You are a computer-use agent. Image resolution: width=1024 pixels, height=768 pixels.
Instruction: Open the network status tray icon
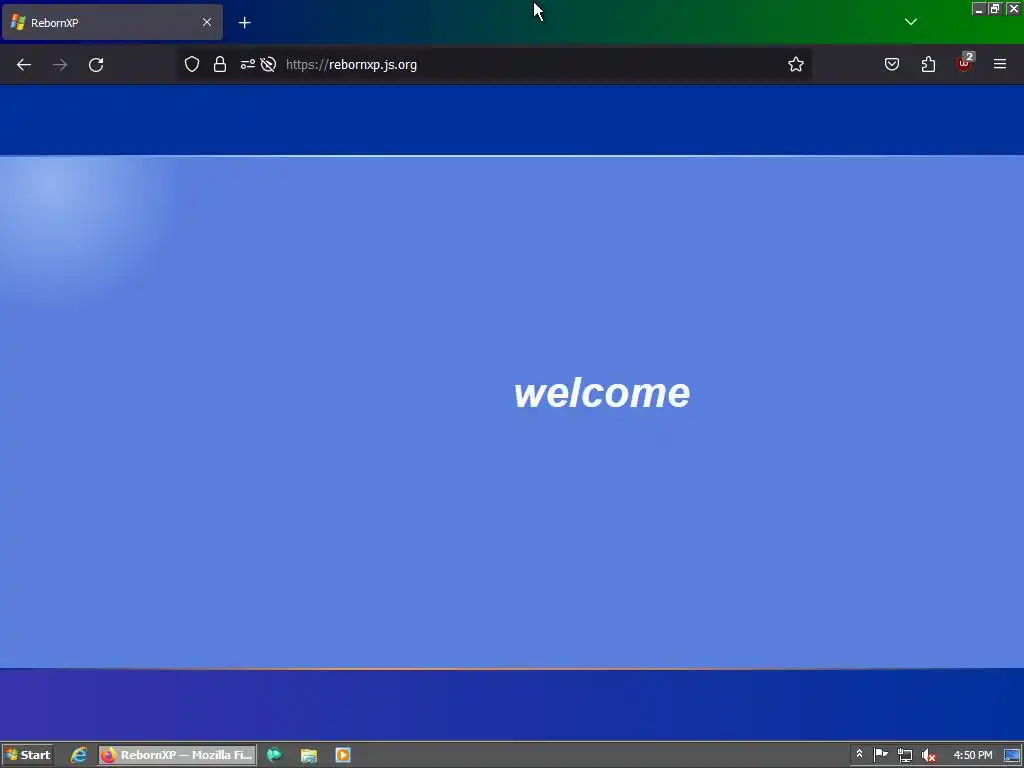coord(904,756)
